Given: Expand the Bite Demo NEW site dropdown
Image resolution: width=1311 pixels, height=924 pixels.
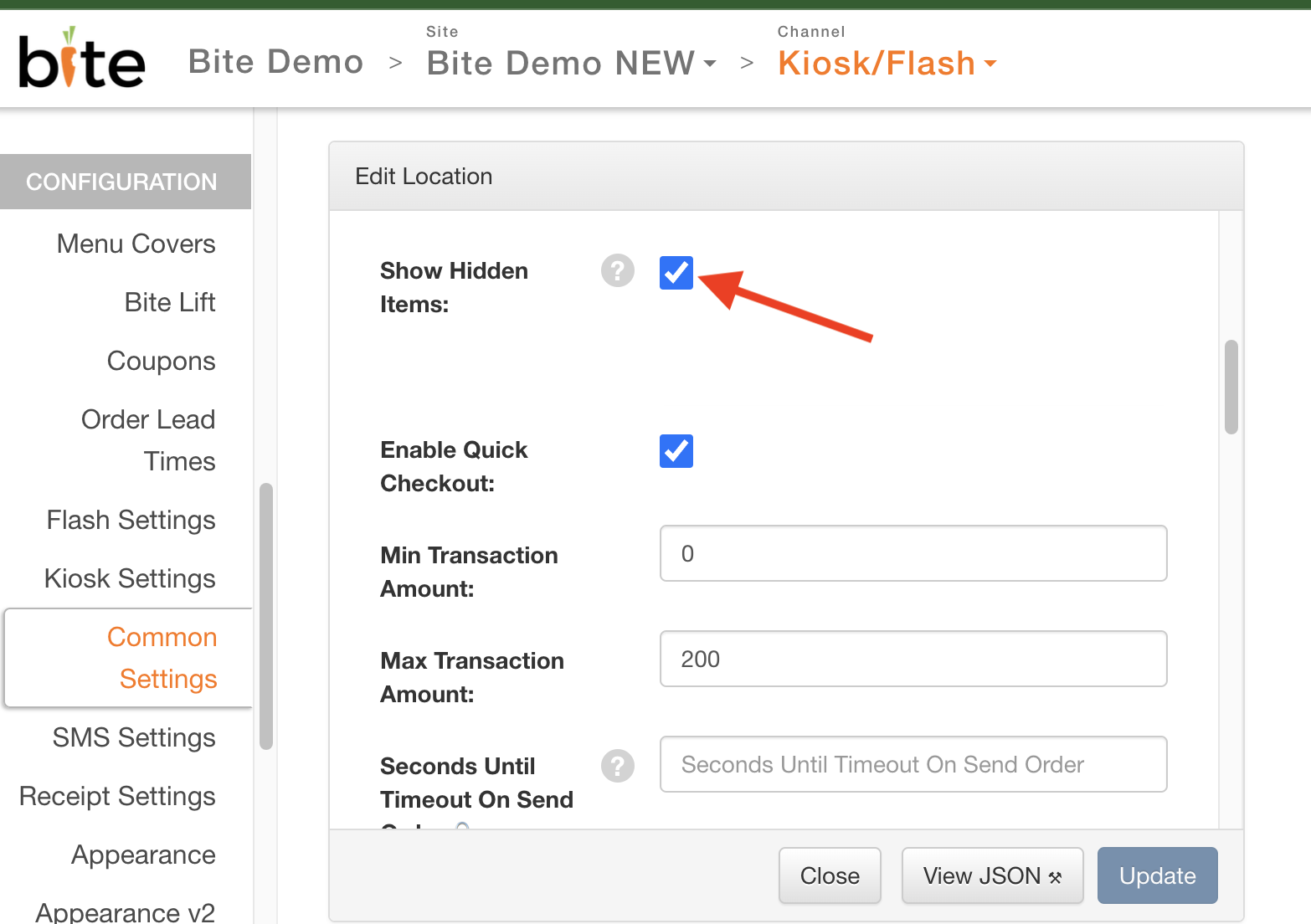Looking at the screenshot, I should pos(571,64).
